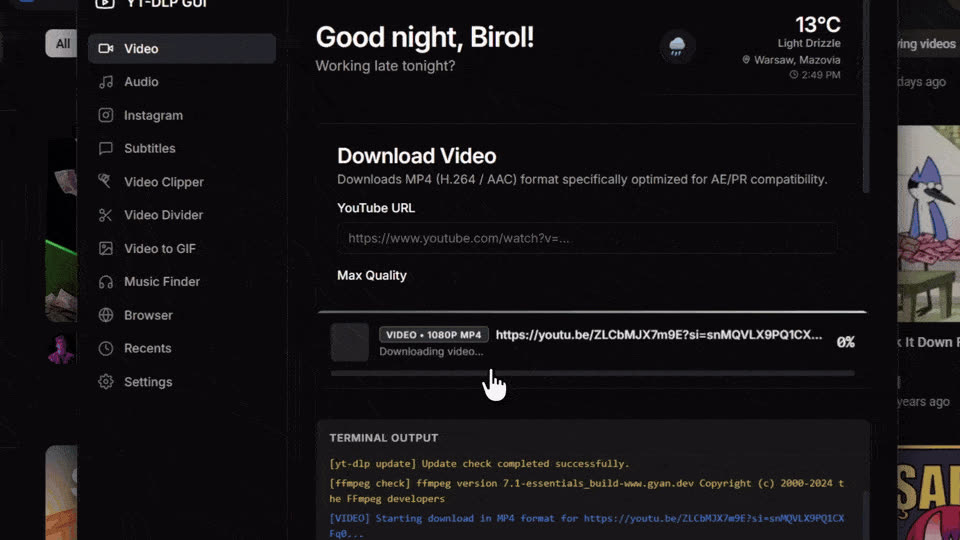
Task: Click the green video thumbnail in background window
Action: (x=61, y=230)
